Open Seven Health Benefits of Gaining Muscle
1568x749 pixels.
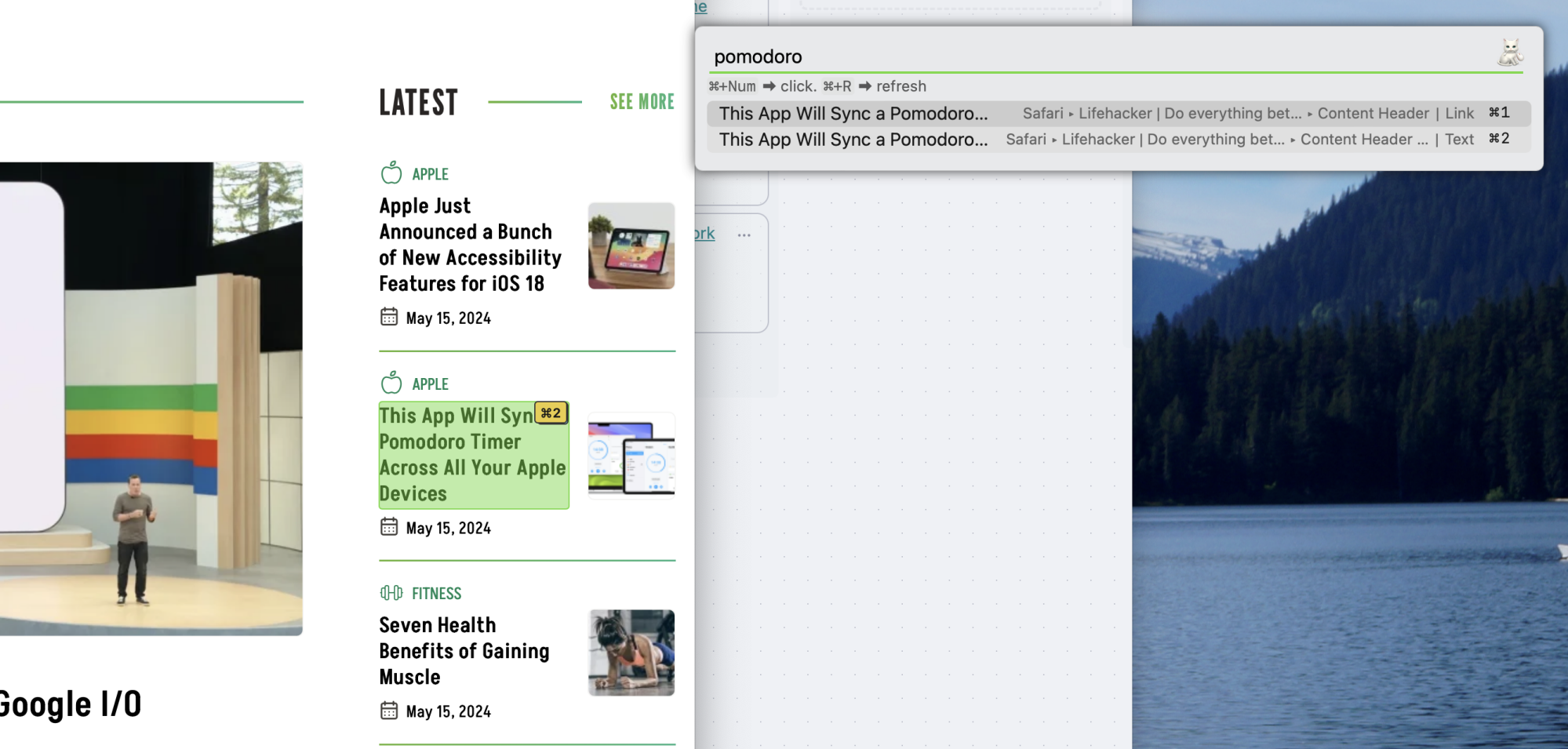[x=464, y=651]
